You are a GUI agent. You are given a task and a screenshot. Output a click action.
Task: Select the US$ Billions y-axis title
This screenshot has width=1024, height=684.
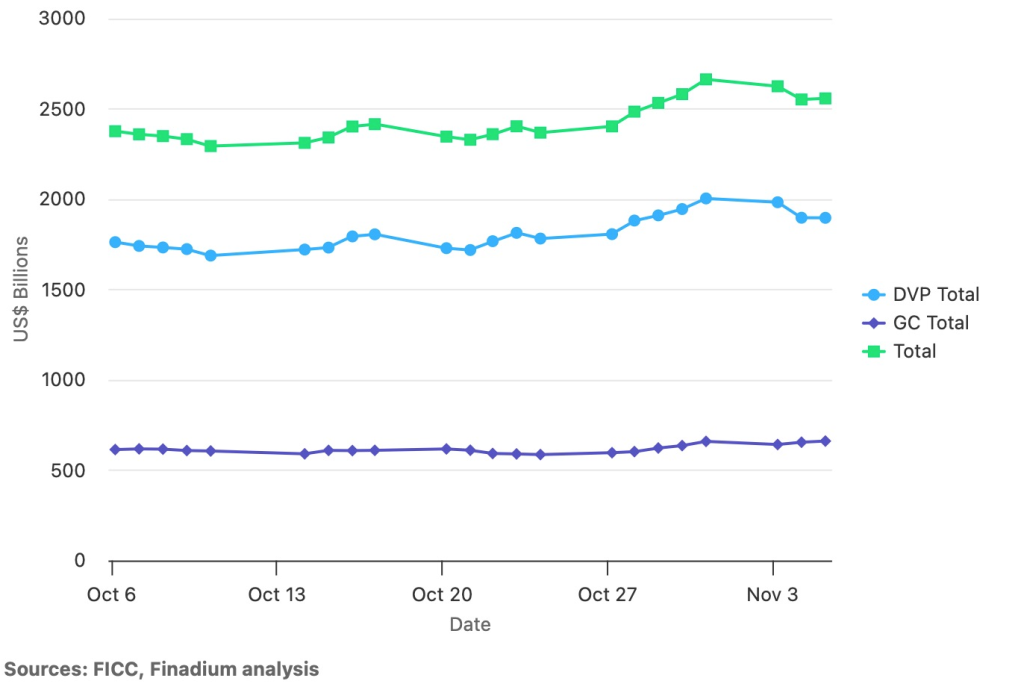21,289
